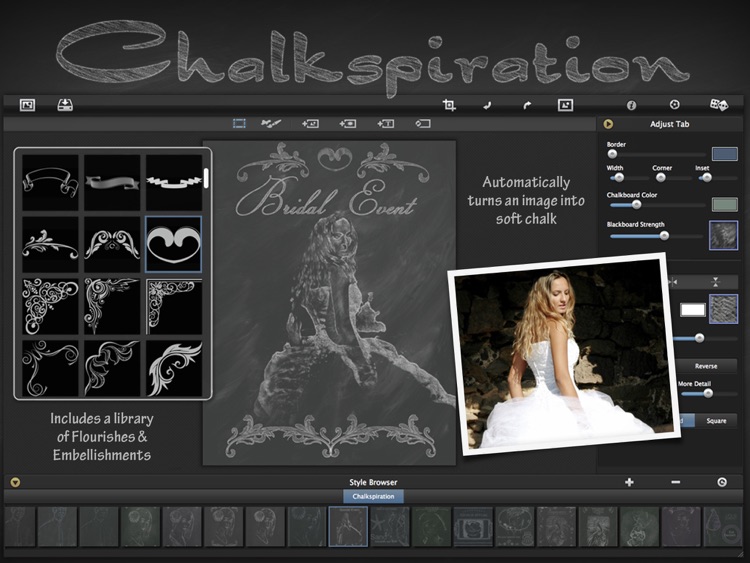The image size is (750, 563).
Task: Click the Blackboard Strength slider knob
Action: (x=664, y=236)
